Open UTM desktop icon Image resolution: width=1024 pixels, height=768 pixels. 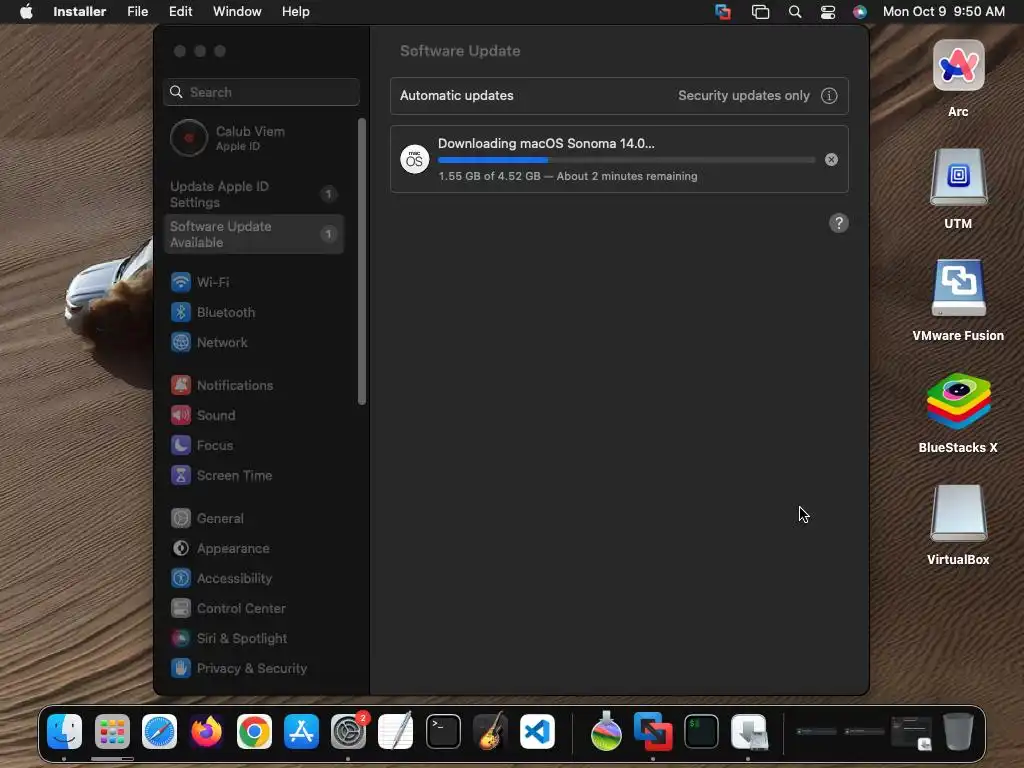coord(958,177)
